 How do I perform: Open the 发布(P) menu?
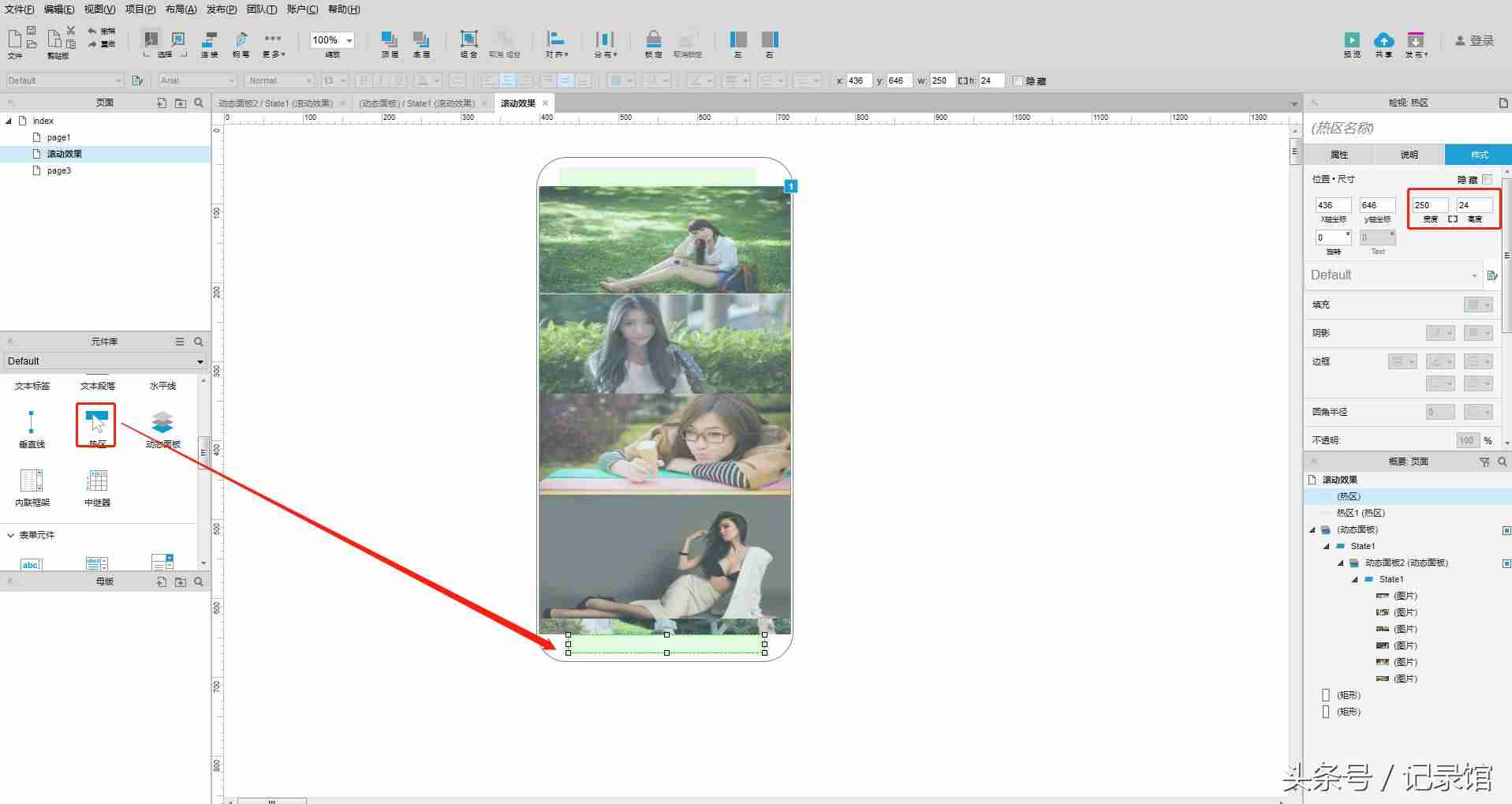(221, 9)
